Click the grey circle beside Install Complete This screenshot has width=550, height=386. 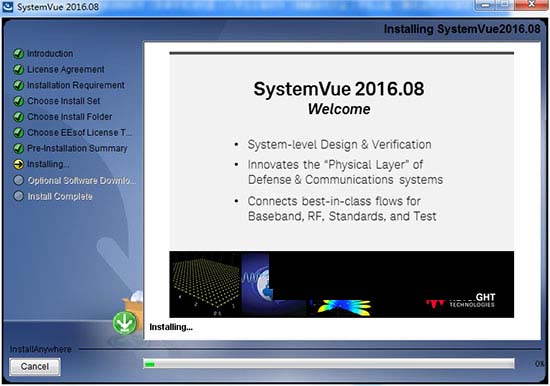click(x=18, y=196)
